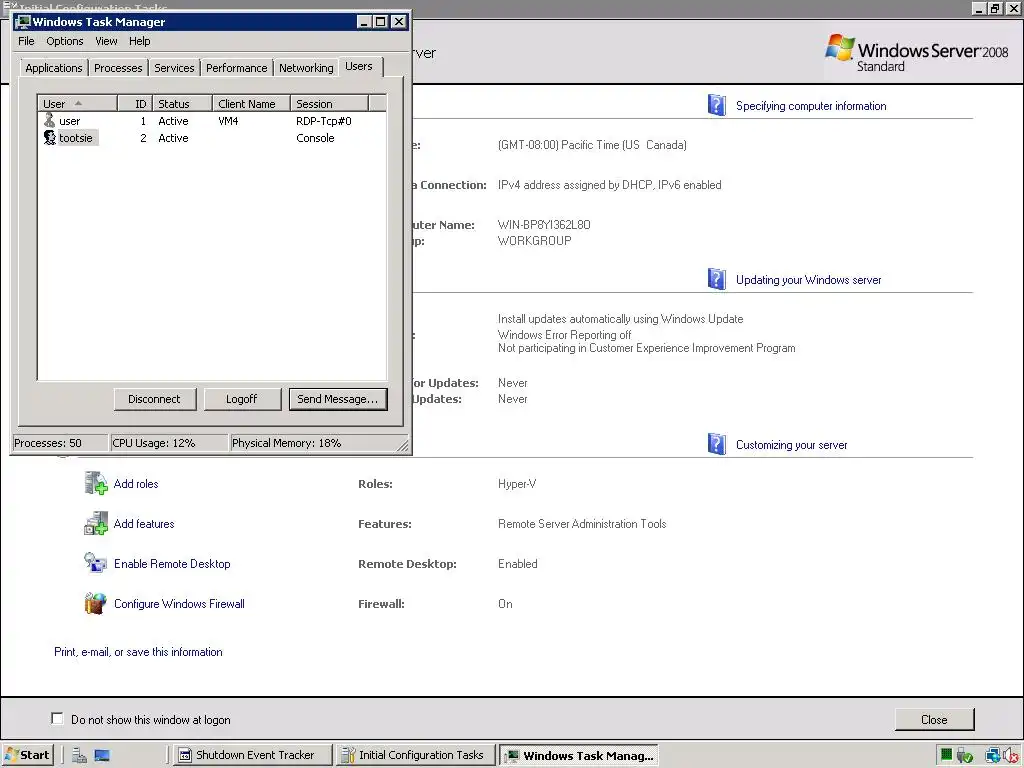1024x768 pixels.
Task: Open 'Specifying computer information' help link
Action: (x=811, y=106)
